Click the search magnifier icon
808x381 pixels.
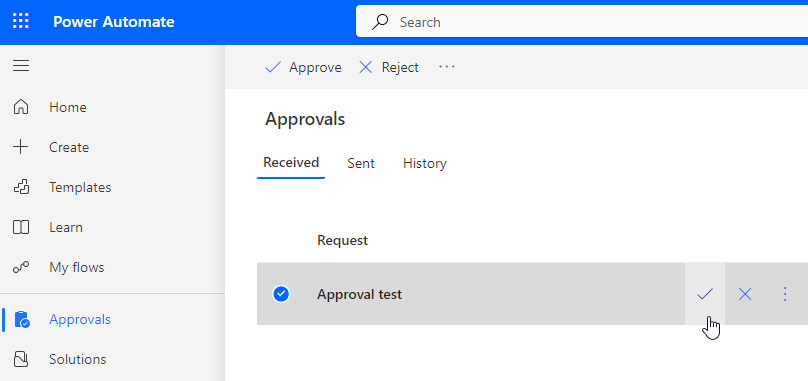[380, 22]
